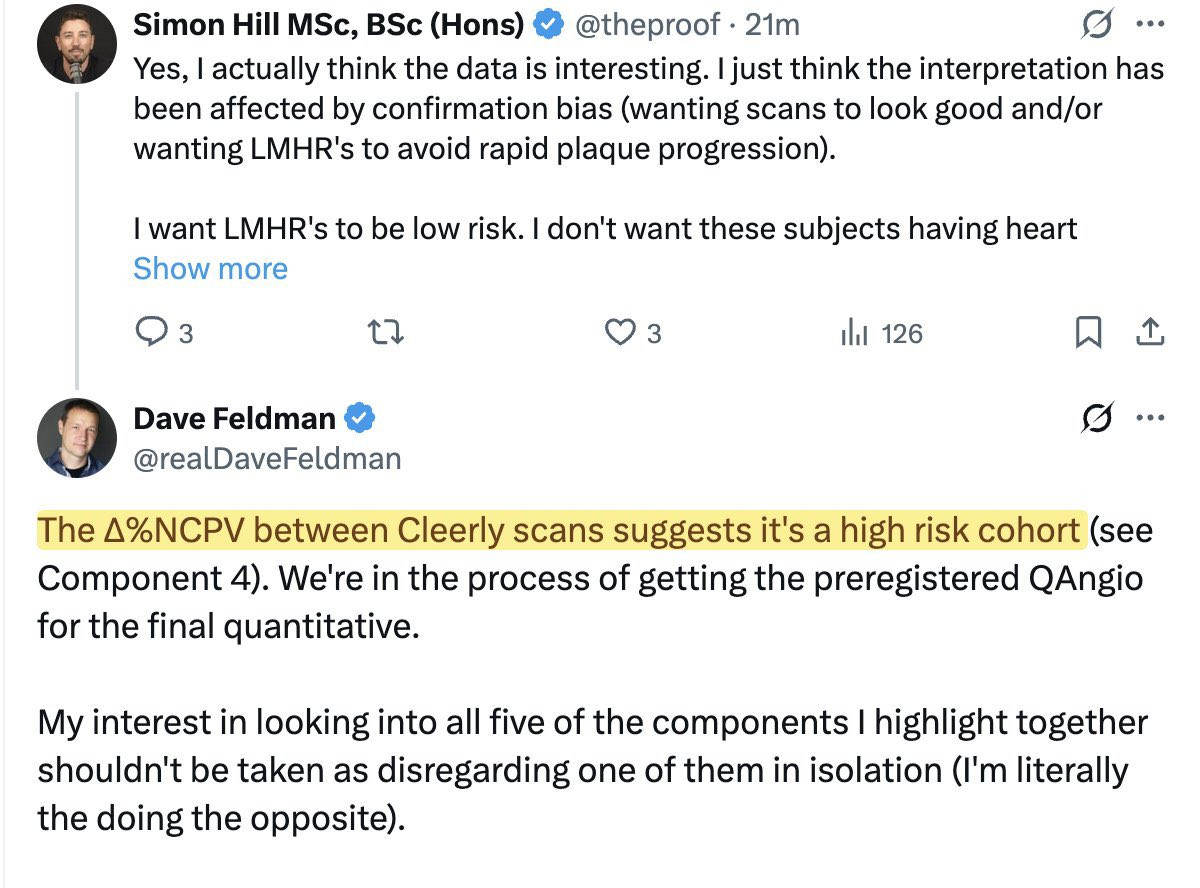The height and width of the screenshot is (888, 1200).
Task: Open Simon Hill's profile via display name
Action: point(329,25)
